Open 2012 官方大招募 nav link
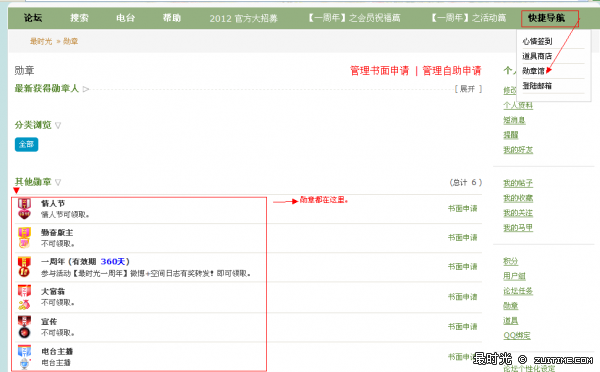 tap(243, 18)
